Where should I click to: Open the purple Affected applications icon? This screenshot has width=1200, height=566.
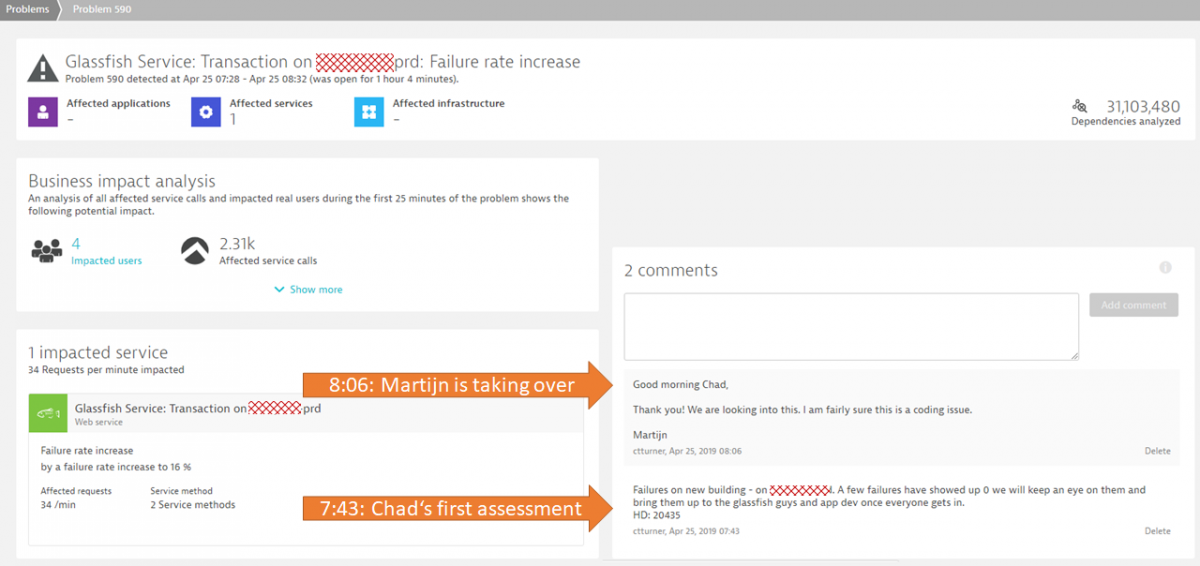coord(42,111)
